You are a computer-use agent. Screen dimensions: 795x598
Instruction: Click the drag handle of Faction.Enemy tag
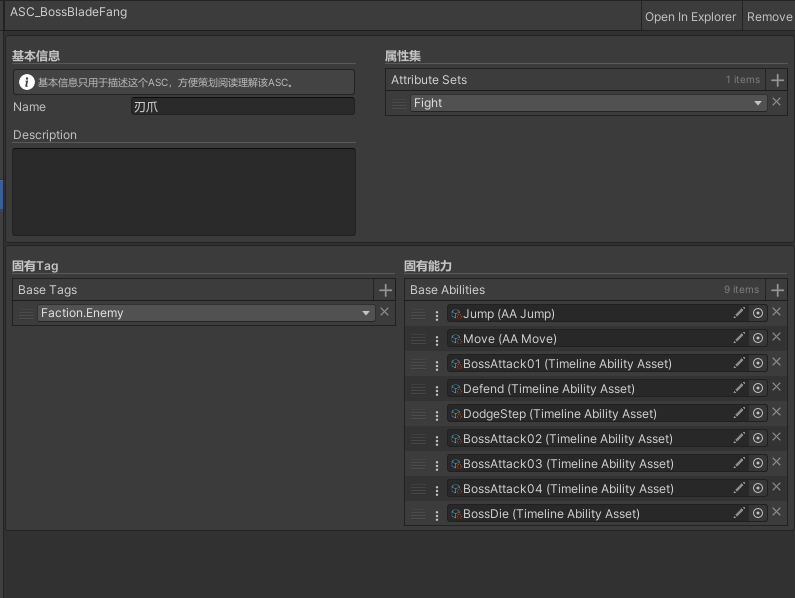point(26,313)
